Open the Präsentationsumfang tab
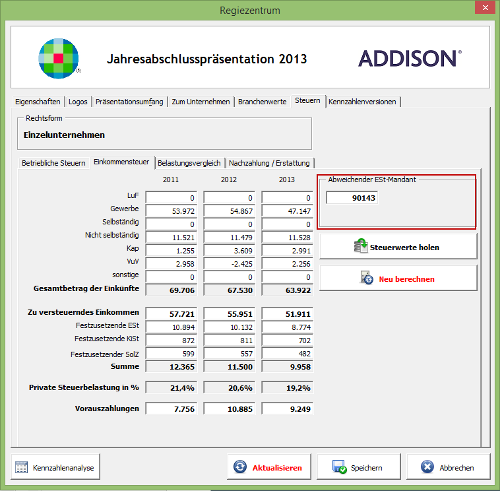The image size is (500, 491). tap(129, 101)
